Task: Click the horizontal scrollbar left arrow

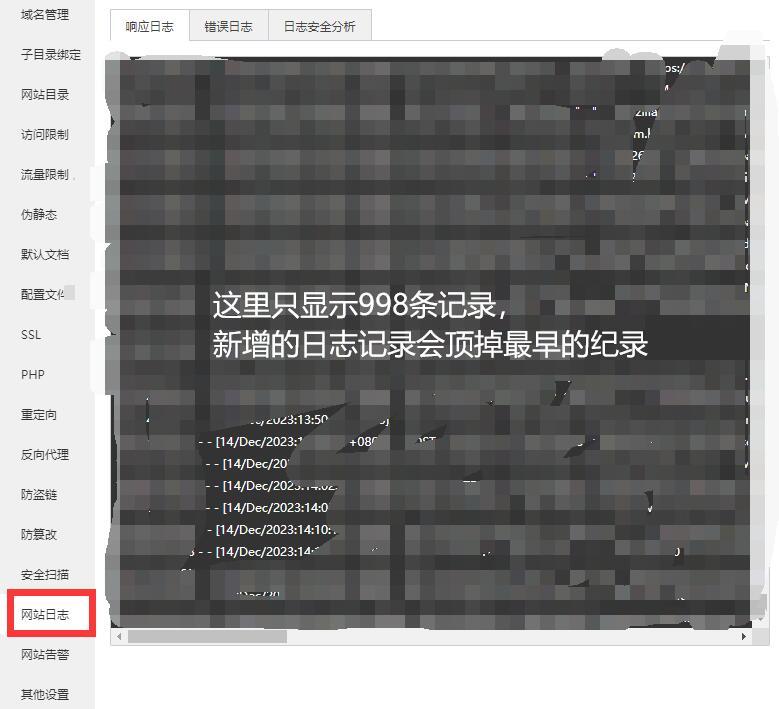Action: point(119,636)
